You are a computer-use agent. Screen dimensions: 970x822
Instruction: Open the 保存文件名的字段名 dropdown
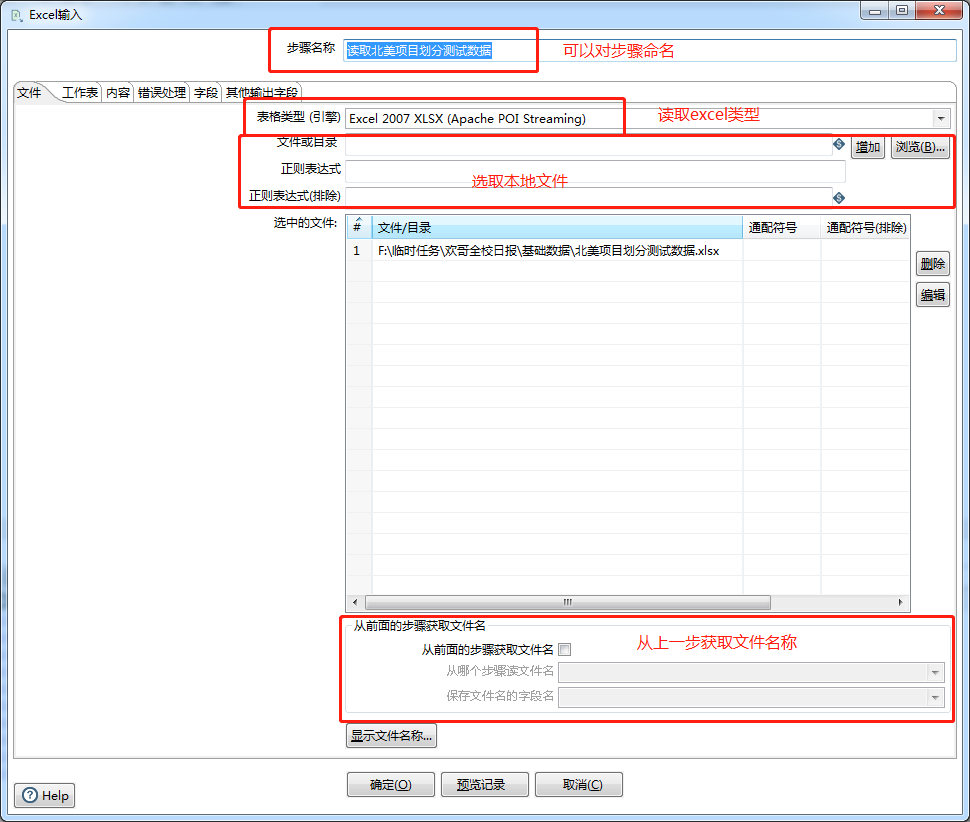[934, 697]
